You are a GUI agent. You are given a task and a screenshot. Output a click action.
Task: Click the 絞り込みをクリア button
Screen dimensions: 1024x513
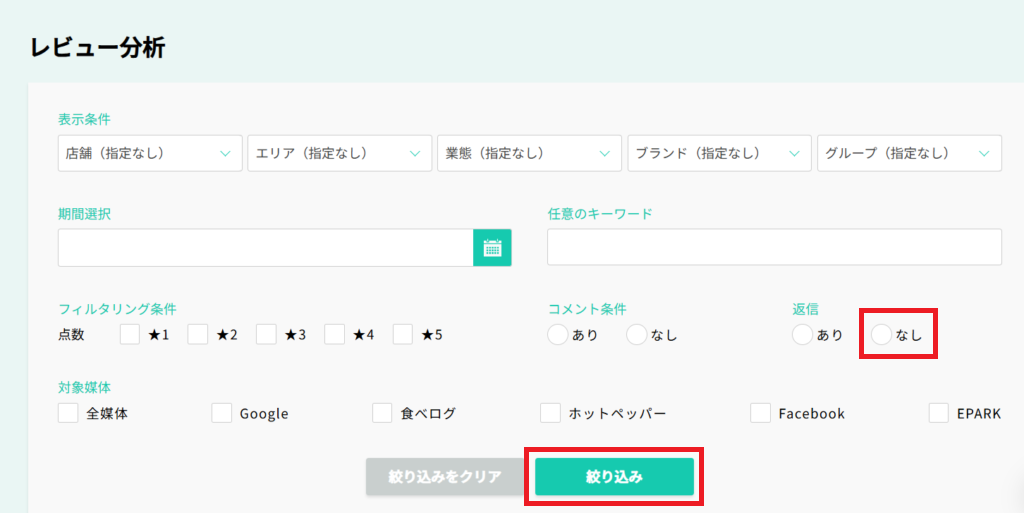[x=445, y=477]
